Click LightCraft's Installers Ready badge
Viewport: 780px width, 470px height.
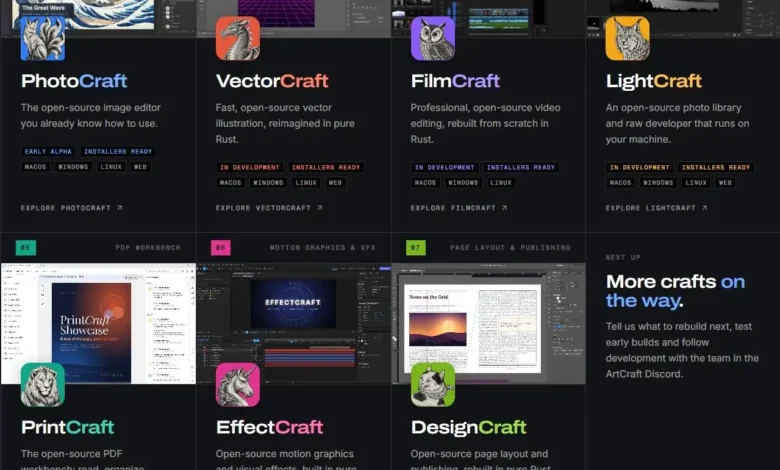(x=716, y=167)
